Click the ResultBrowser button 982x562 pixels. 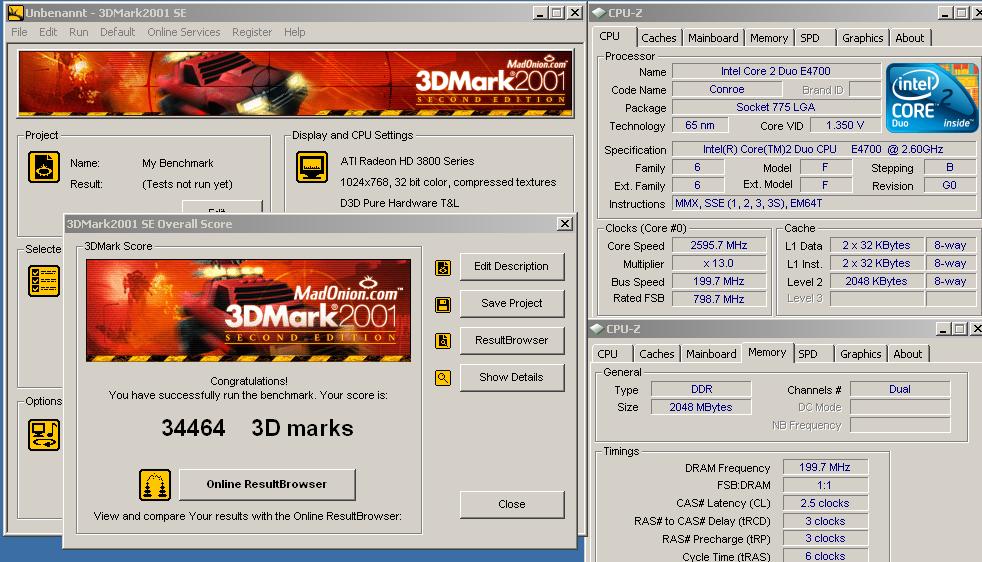pyautogui.click(x=512, y=340)
